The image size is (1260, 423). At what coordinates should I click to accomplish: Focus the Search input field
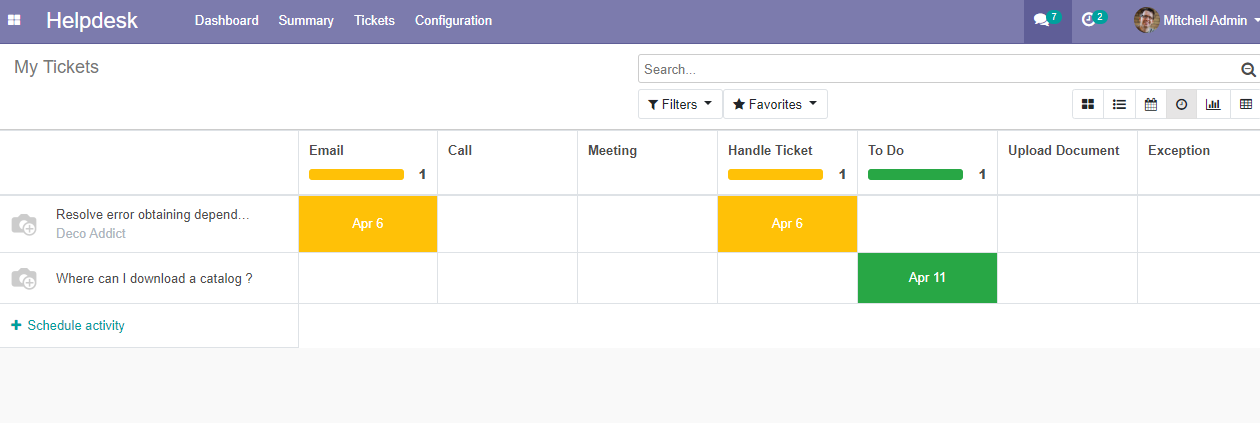[939, 69]
